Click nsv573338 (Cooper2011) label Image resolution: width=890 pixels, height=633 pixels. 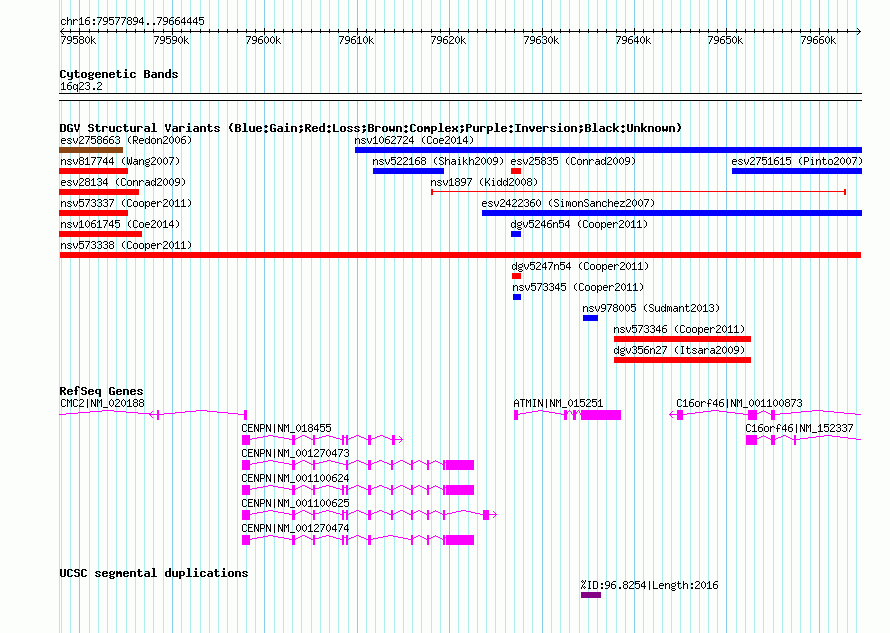tap(126, 245)
